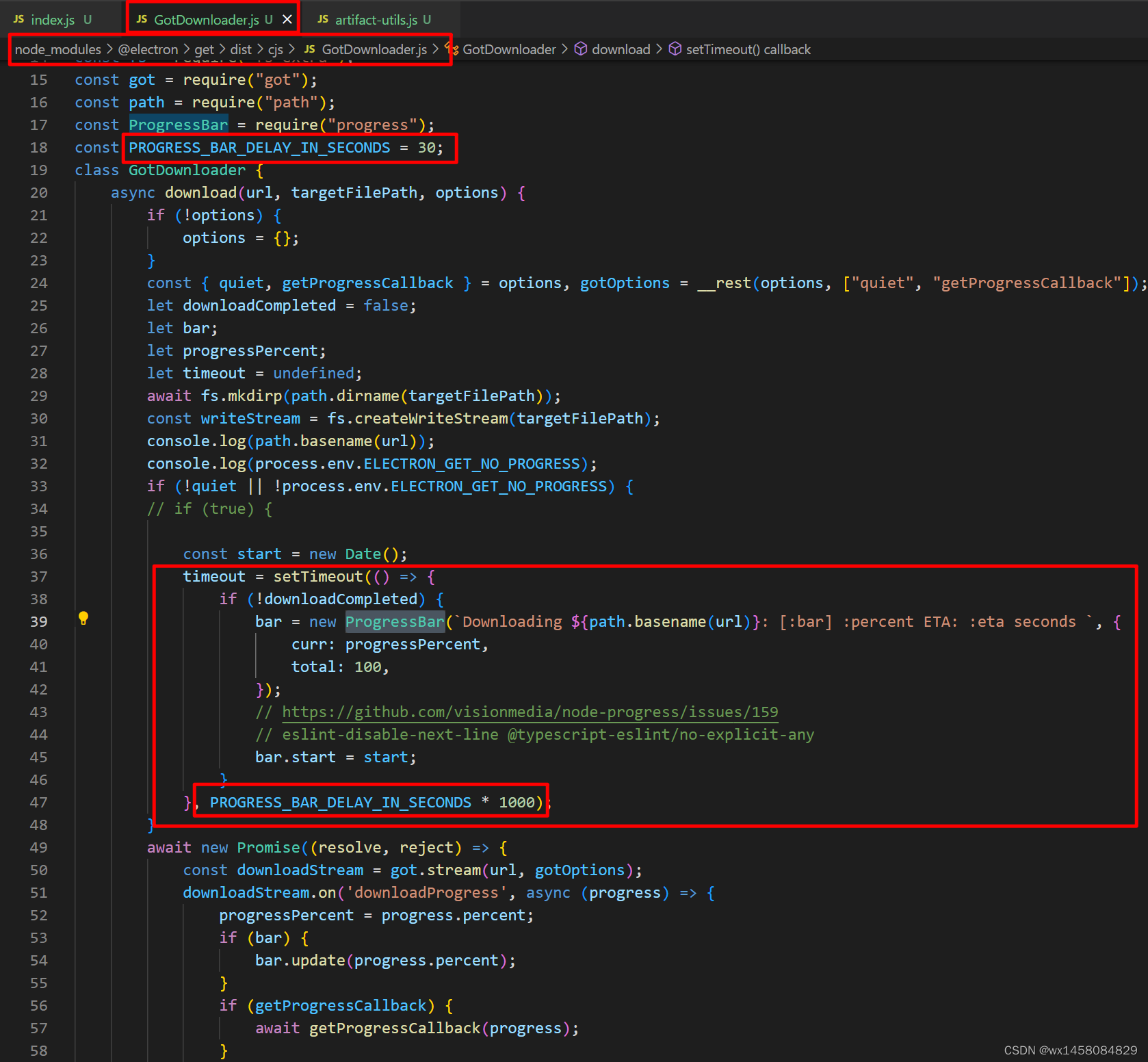
Task: Open the github node-progress issues link
Action: [530, 712]
